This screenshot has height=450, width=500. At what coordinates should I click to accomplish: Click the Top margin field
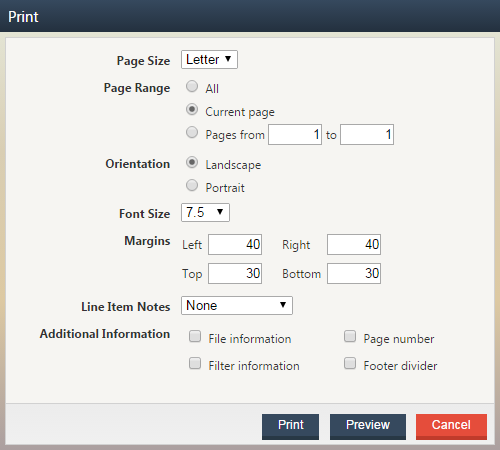(x=235, y=273)
